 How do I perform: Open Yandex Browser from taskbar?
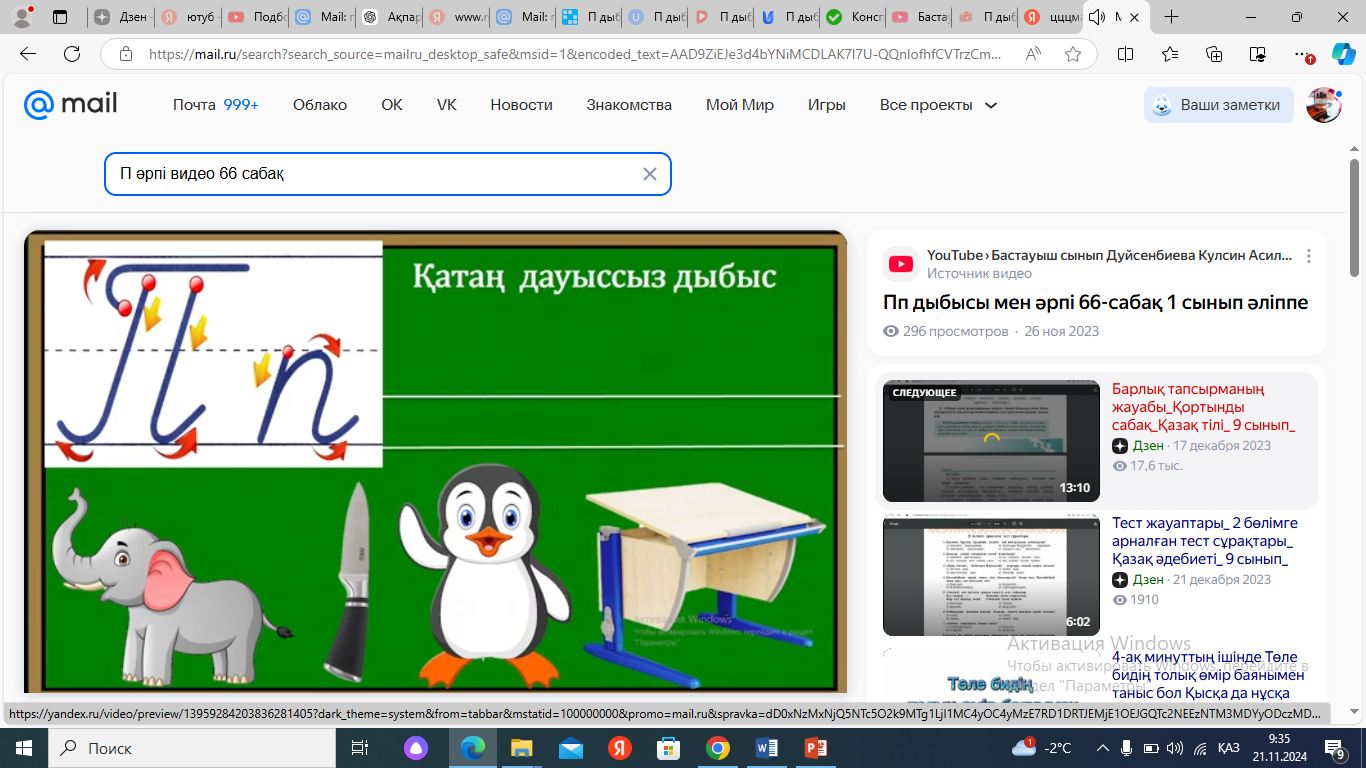(x=620, y=748)
